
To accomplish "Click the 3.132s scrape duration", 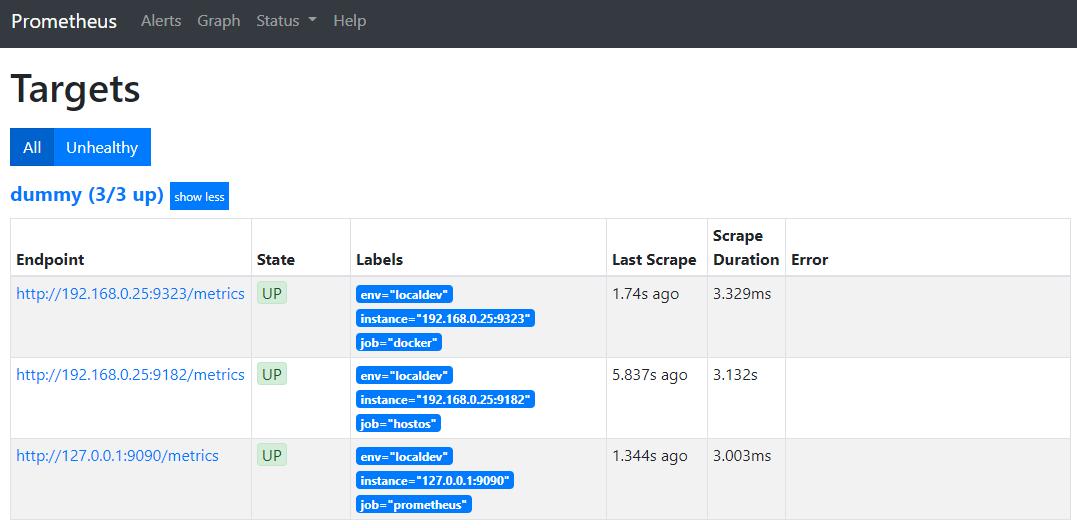I will [736, 375].
